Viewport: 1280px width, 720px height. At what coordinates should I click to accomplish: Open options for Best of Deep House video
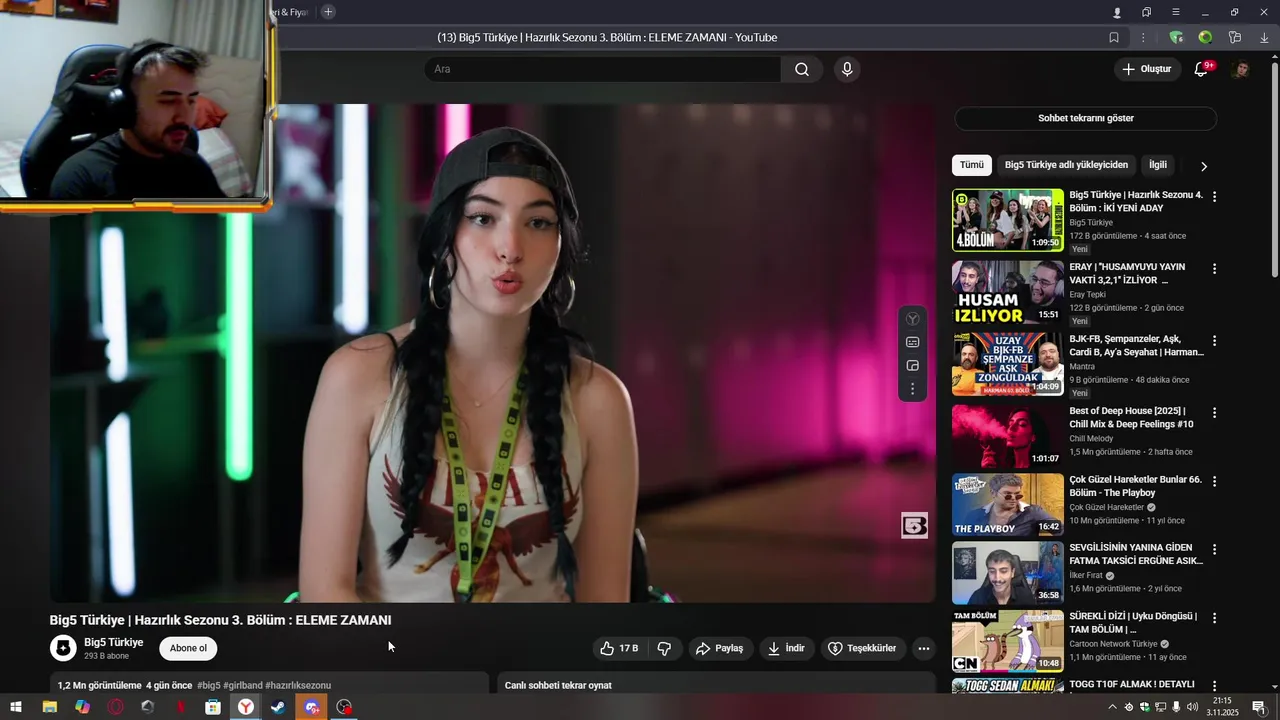click(x=1215, y=413)
